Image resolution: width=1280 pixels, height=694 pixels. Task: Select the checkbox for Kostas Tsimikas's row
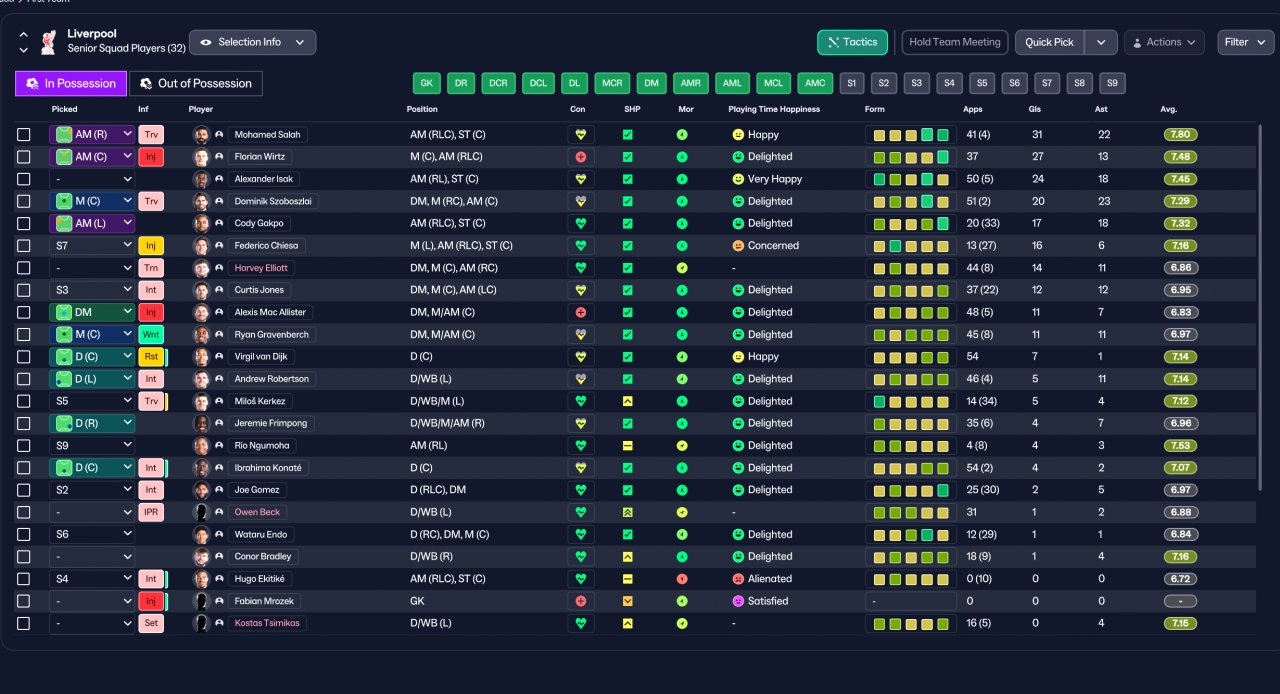tap(23, 623)
